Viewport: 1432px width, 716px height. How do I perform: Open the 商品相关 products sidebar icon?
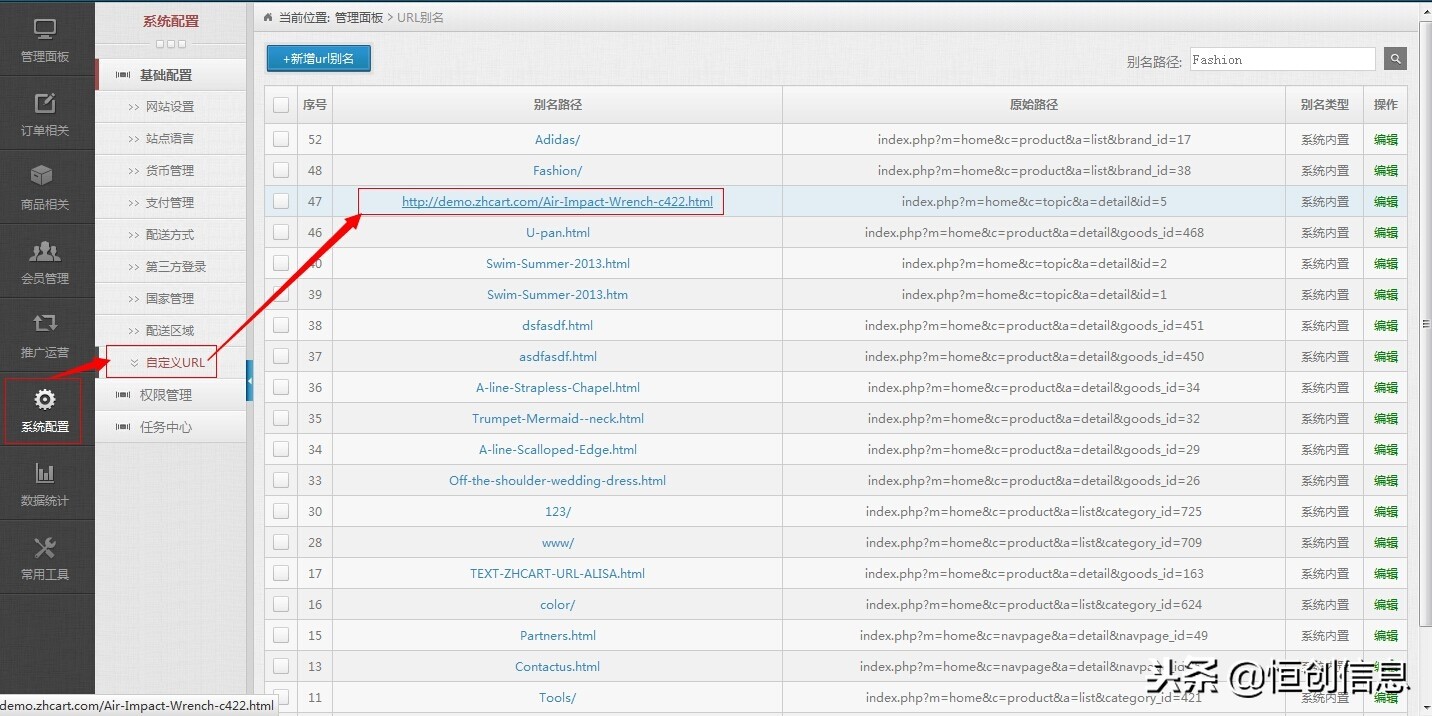click(45, 188)
